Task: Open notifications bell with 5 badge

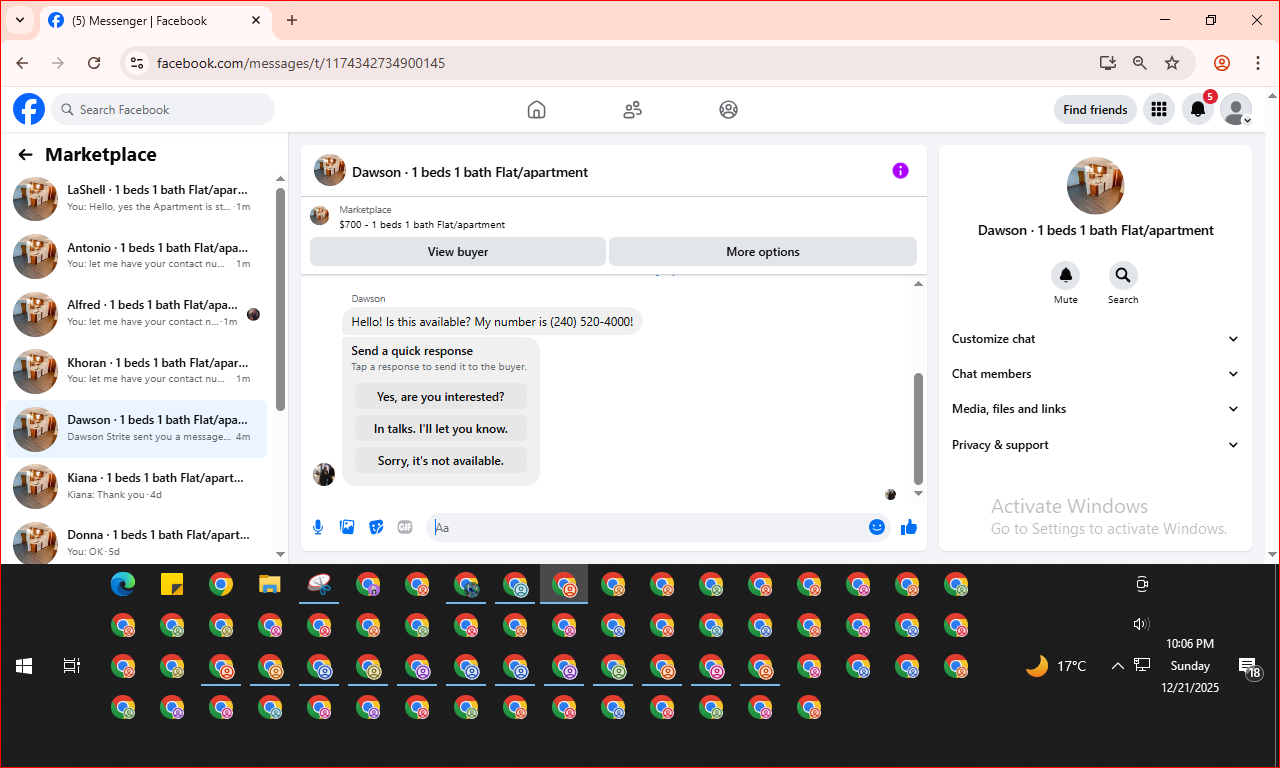Action: coord(1198,110)
